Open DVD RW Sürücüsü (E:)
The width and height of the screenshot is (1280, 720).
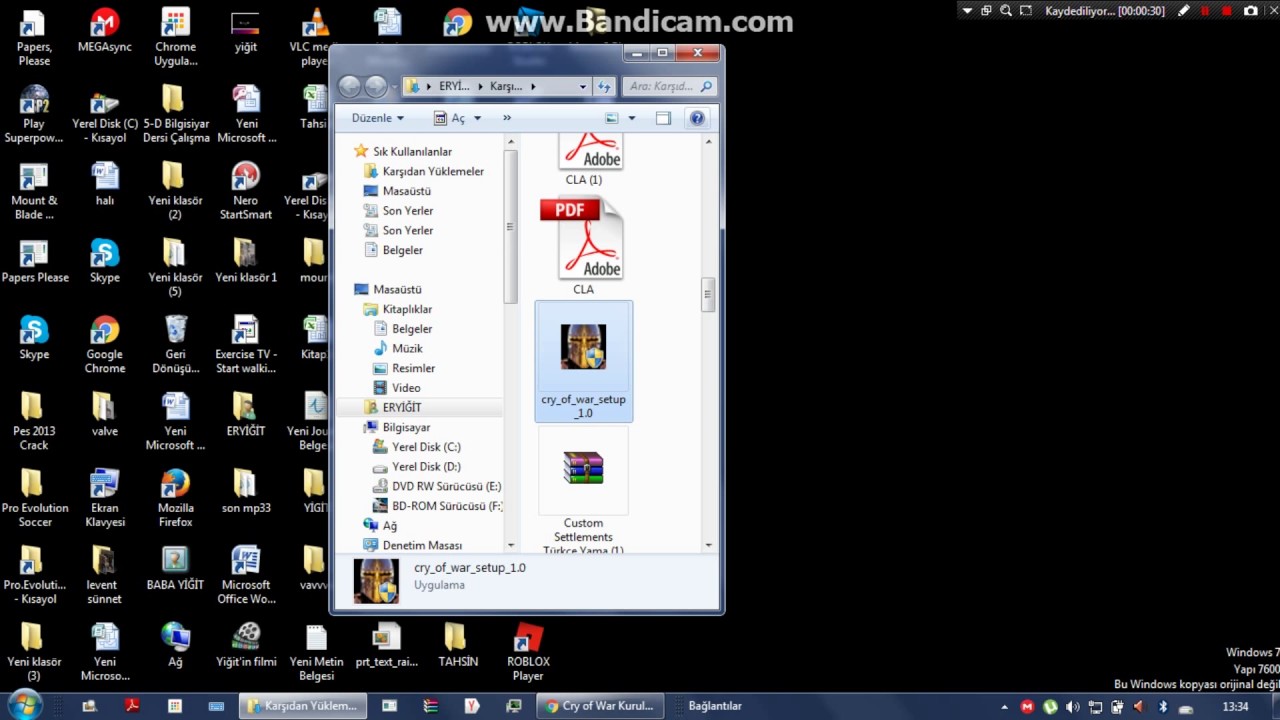click(x=446, y=486)
